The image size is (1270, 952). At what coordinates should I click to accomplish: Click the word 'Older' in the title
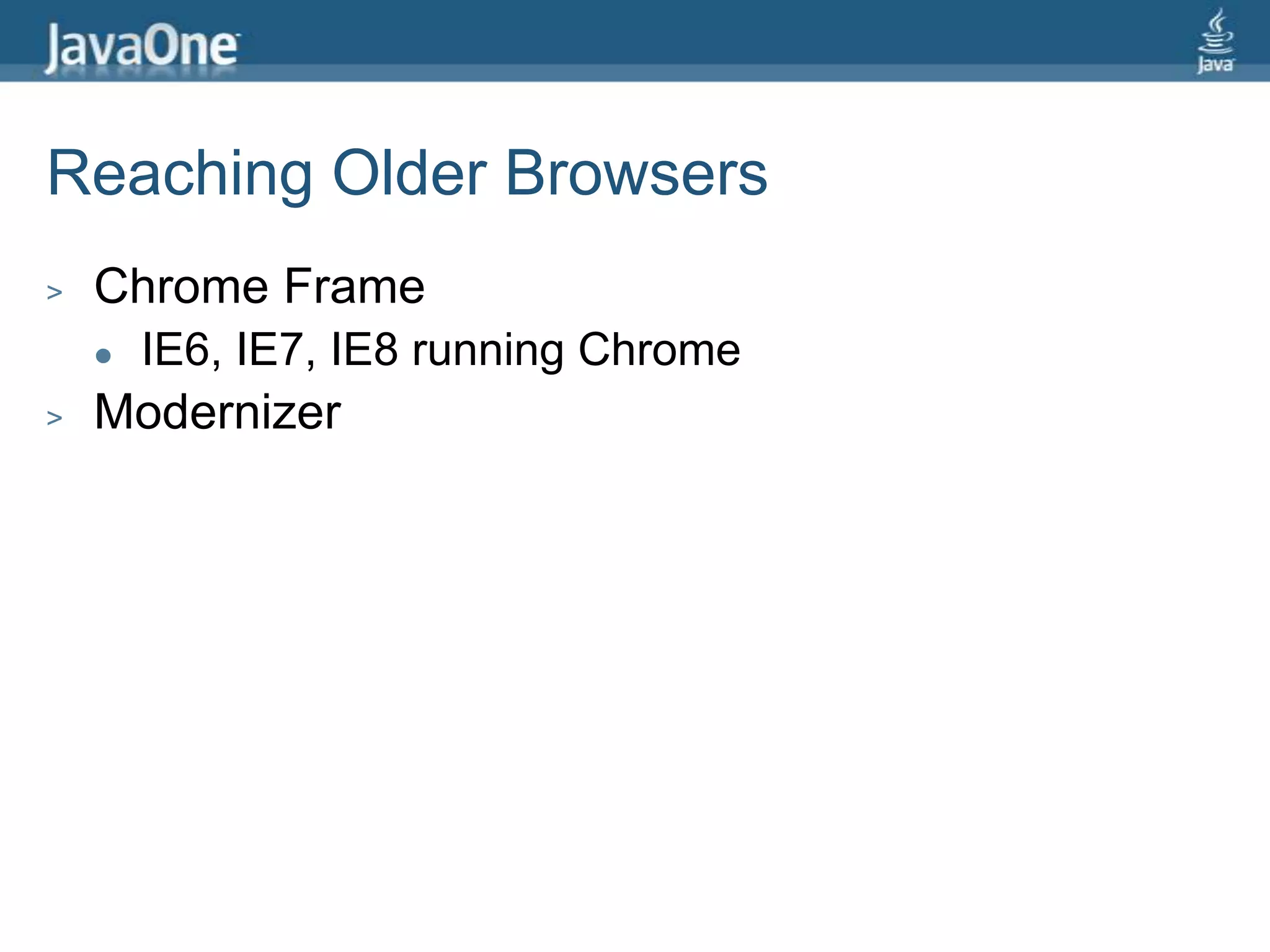click(409, 174)
